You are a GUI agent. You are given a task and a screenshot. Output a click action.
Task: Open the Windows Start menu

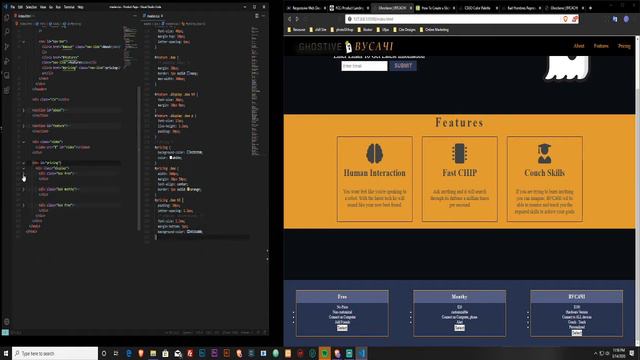(x=6, y=353)
